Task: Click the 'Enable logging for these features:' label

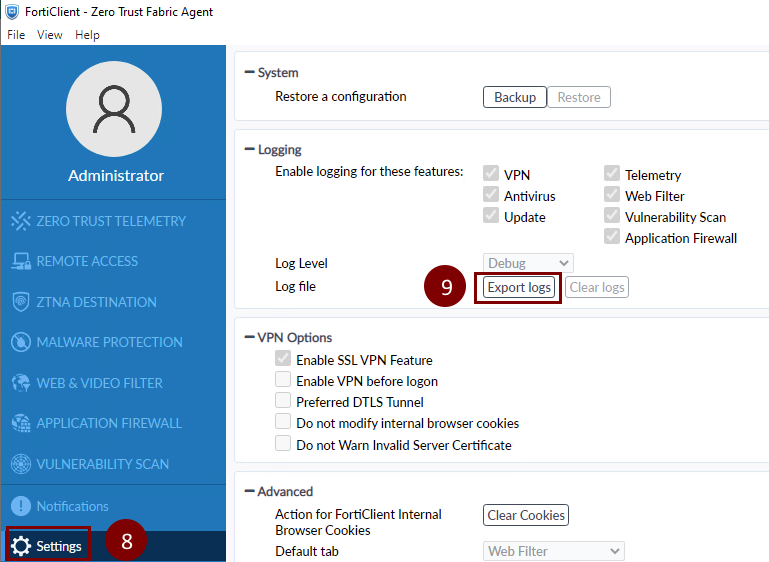Action: [369, 172]
